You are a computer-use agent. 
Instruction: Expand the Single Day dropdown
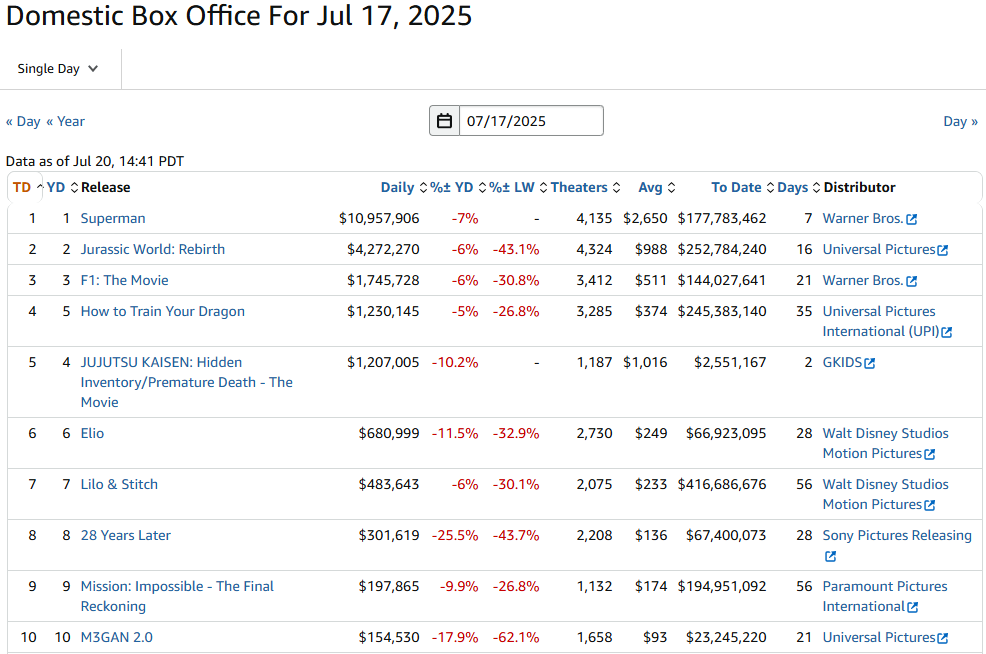pos(58,69)
